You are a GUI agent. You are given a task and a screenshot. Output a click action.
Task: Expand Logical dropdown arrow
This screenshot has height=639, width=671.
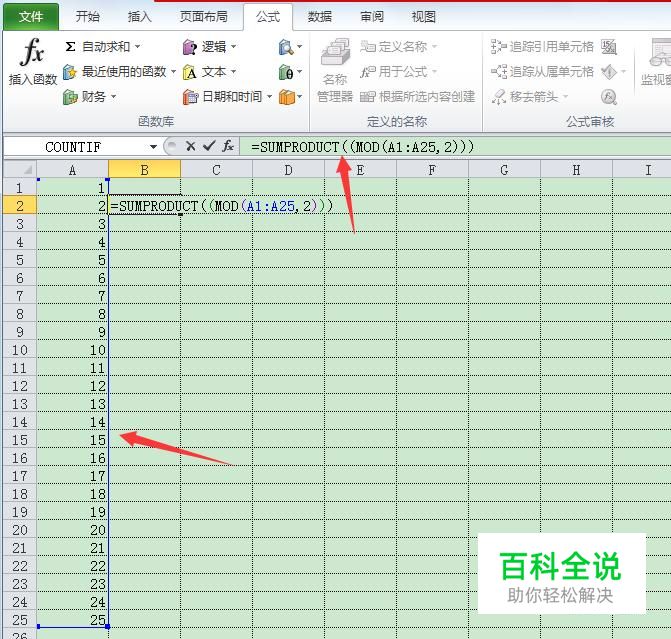coord(234,46)
